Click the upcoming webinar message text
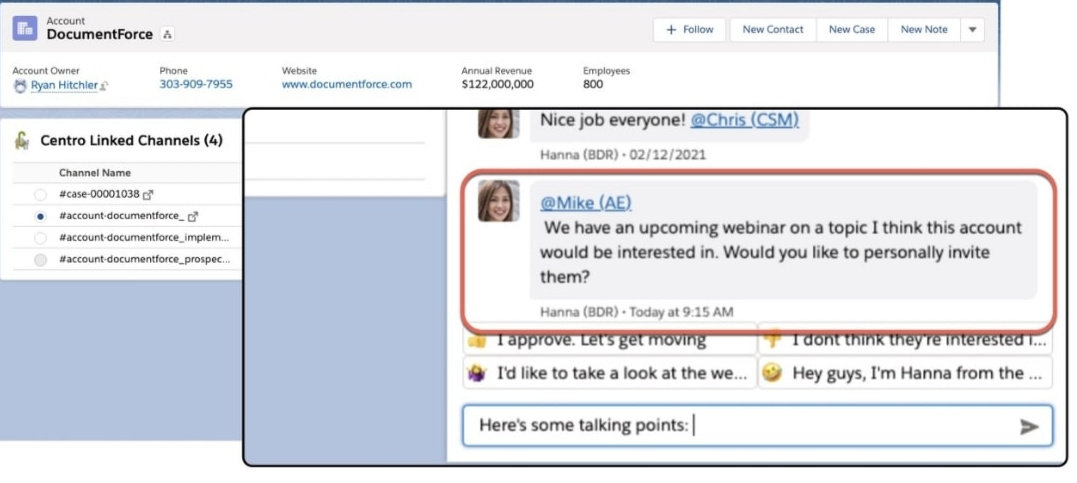The width and height of the screenshot is (1077, 483). tap(781, 252)
